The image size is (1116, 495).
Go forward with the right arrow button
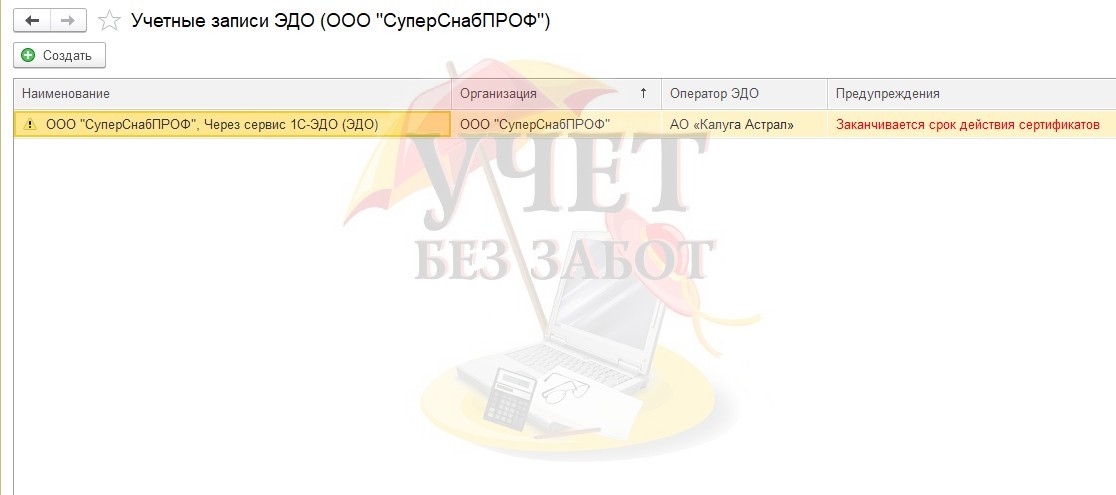pos(68,21)
